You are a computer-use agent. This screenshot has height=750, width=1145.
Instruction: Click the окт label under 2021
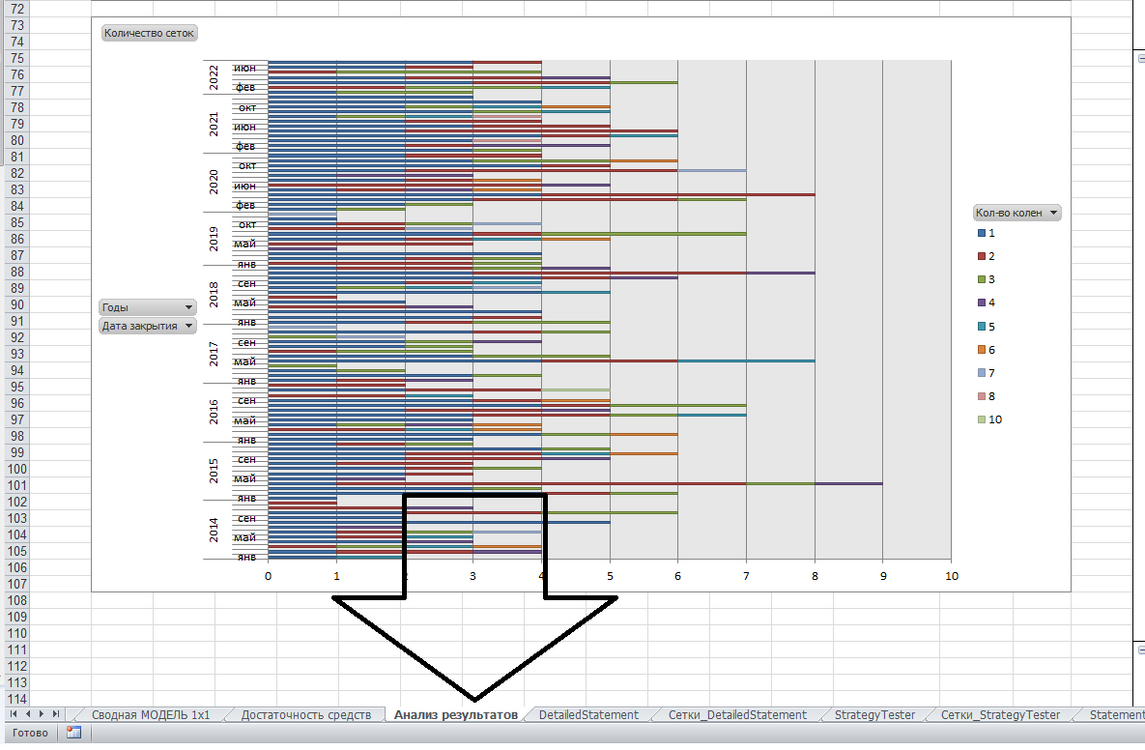(x=248, y=107)
